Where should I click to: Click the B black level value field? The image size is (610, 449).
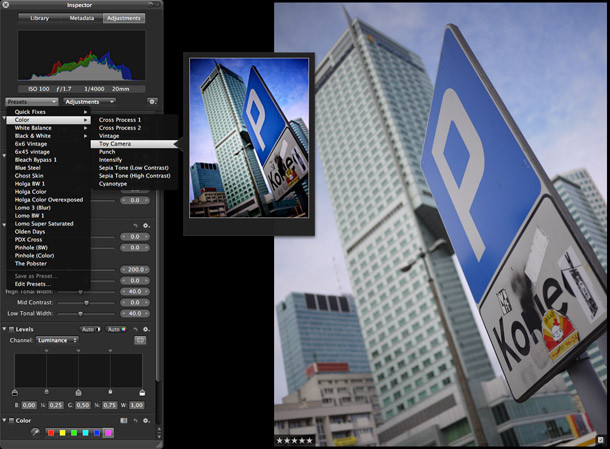[x=29, y=405]
